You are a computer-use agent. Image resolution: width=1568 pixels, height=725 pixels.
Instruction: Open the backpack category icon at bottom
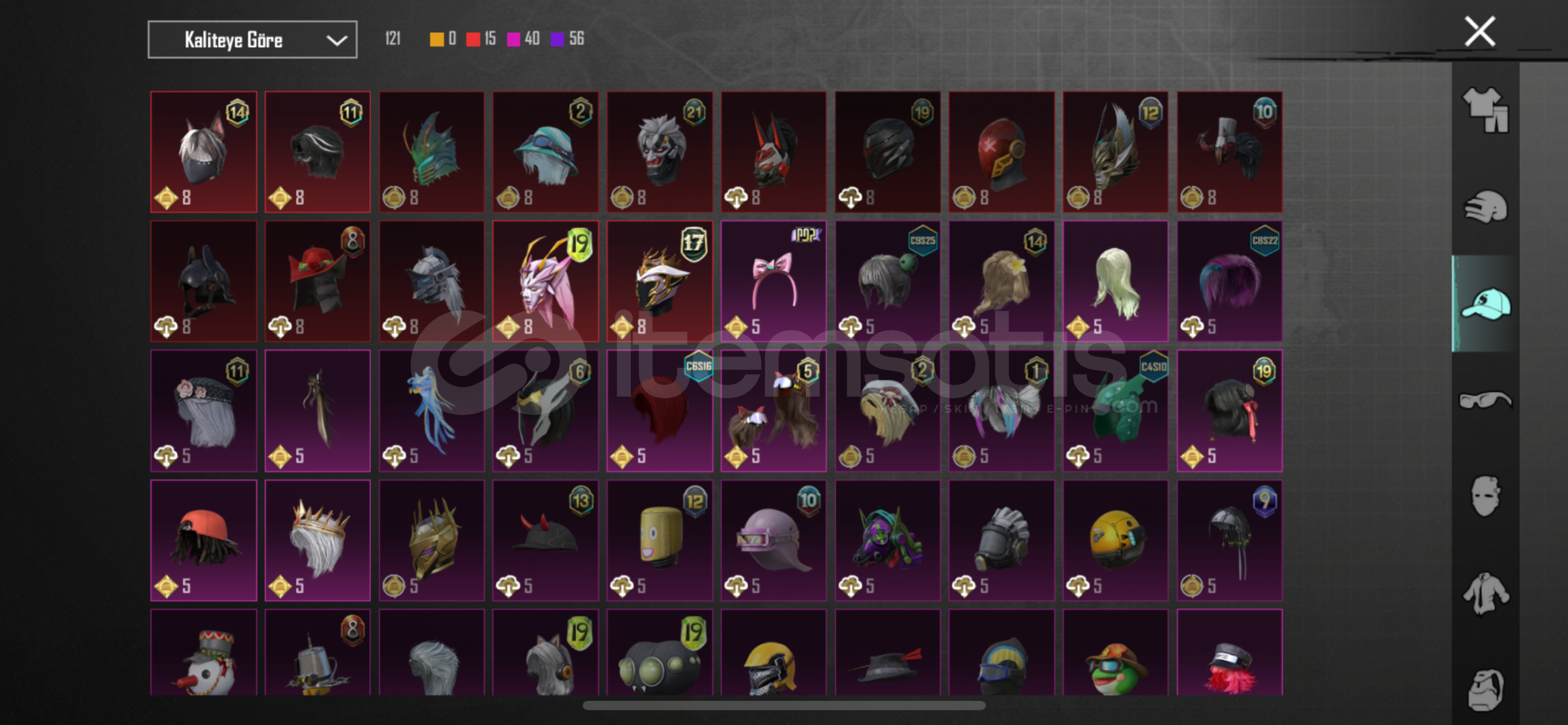pos(1485,689)
